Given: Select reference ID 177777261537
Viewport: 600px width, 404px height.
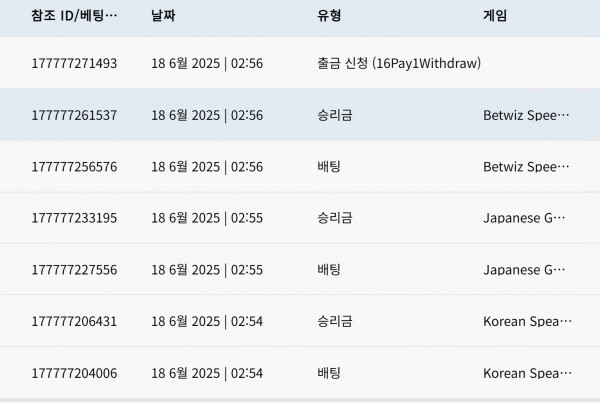Looking at the screenshot, I should click(x=74, y=115).
